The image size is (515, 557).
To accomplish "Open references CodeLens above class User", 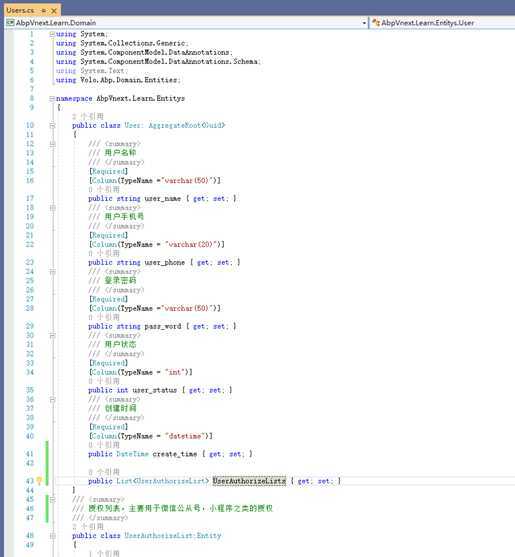I will point(88,116).
